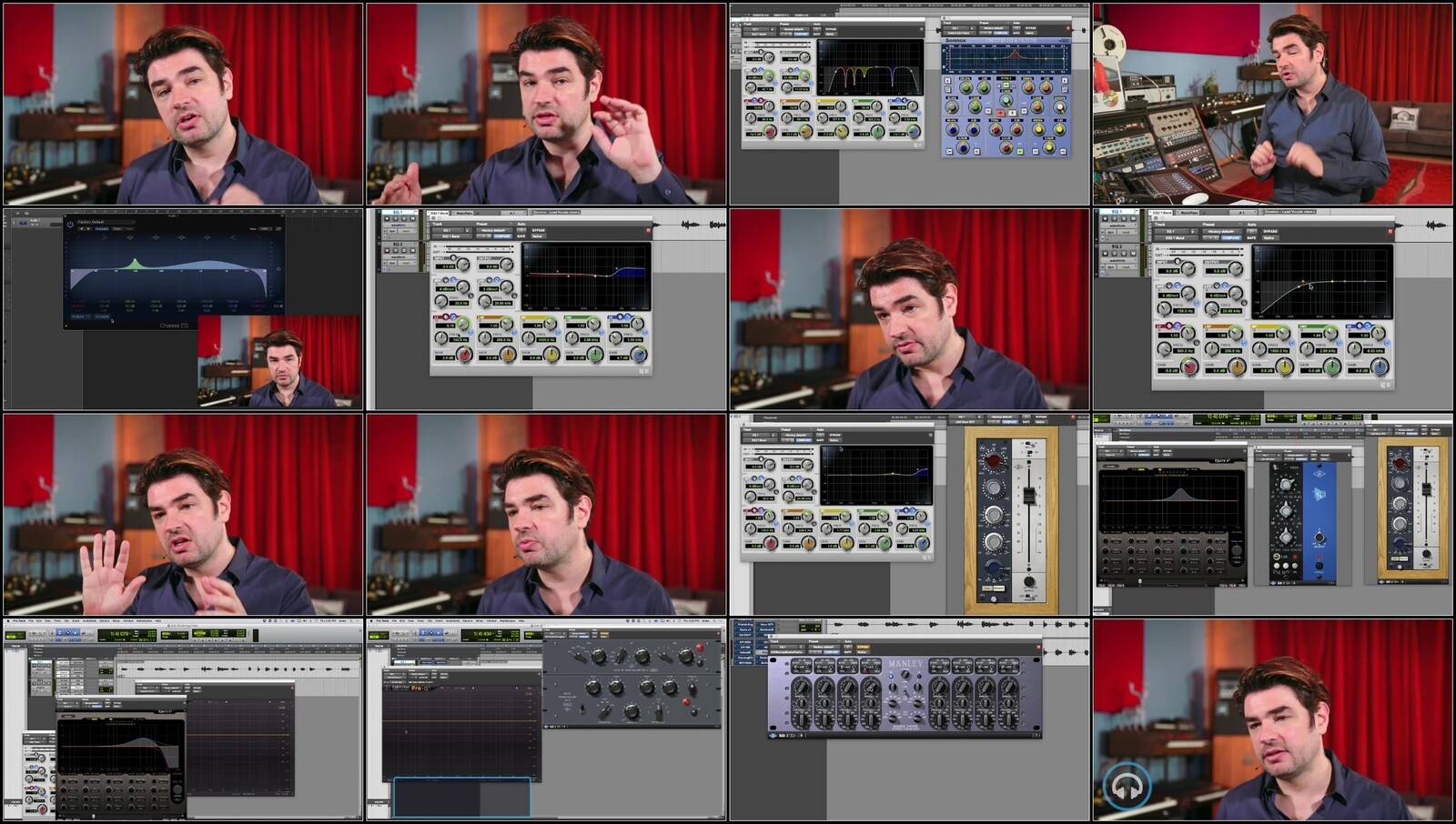The height and width of the screenshot is (824, 1456).
Task: Click BYPASS in the blue-shelf EQ plugin header
Action: (x=539, y=230)
